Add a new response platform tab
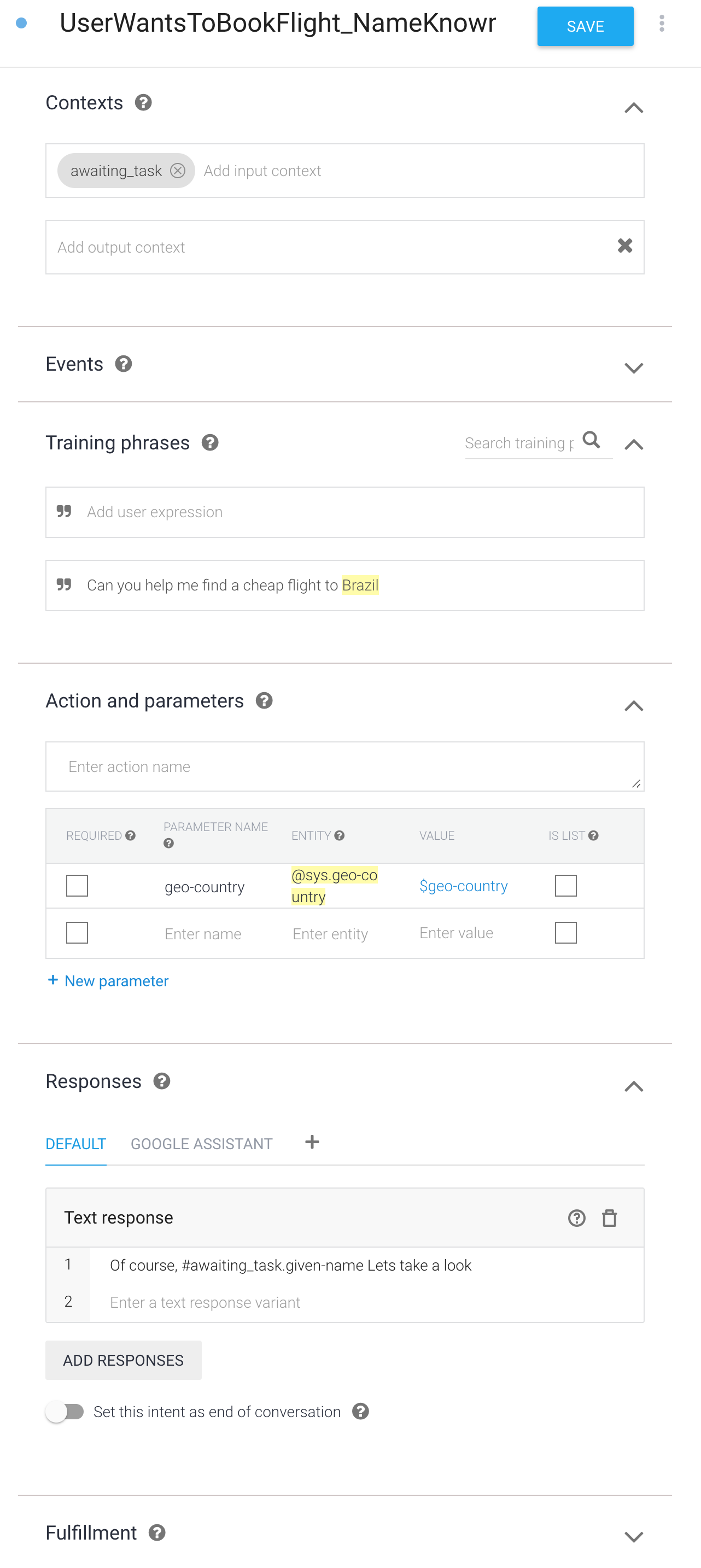Viewport: 701px width, 1568px height. [312, 1142]
